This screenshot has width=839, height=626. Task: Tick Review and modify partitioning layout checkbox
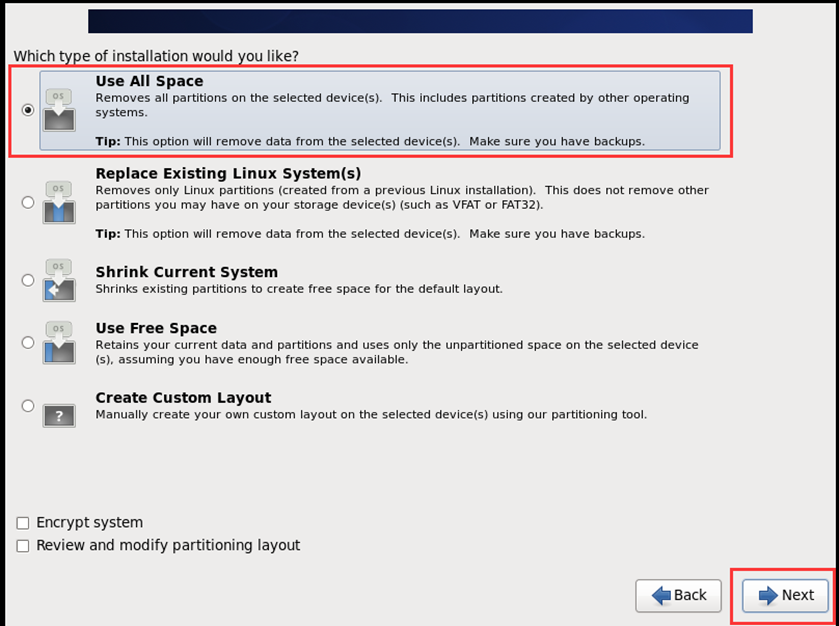23,546
